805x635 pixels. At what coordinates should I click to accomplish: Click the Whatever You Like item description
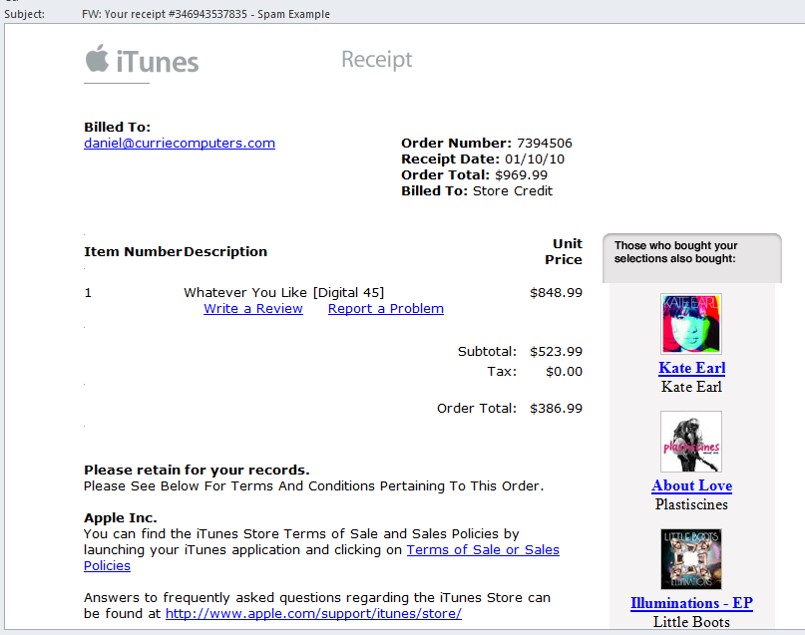point(284,293)
